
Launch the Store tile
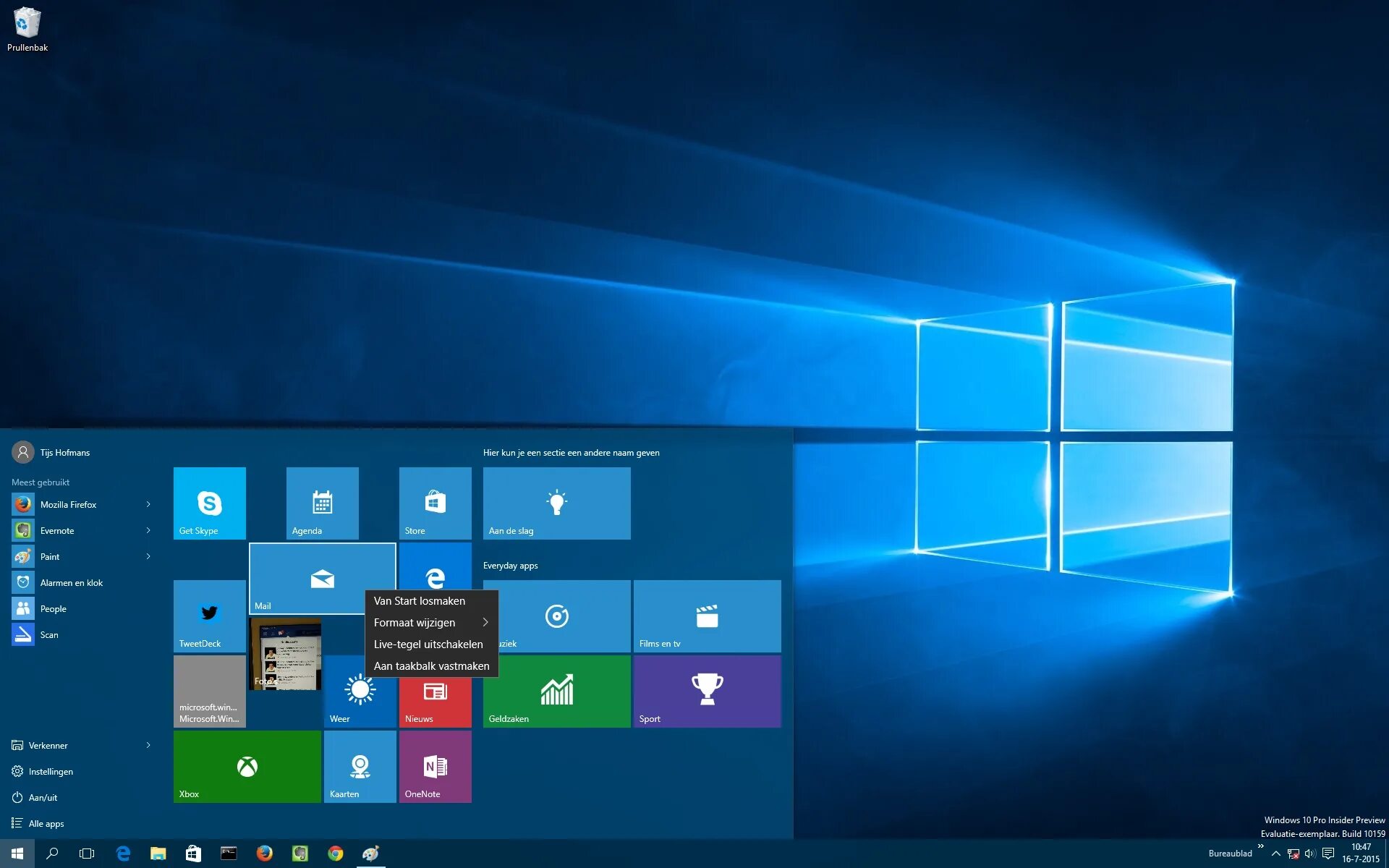435,503
